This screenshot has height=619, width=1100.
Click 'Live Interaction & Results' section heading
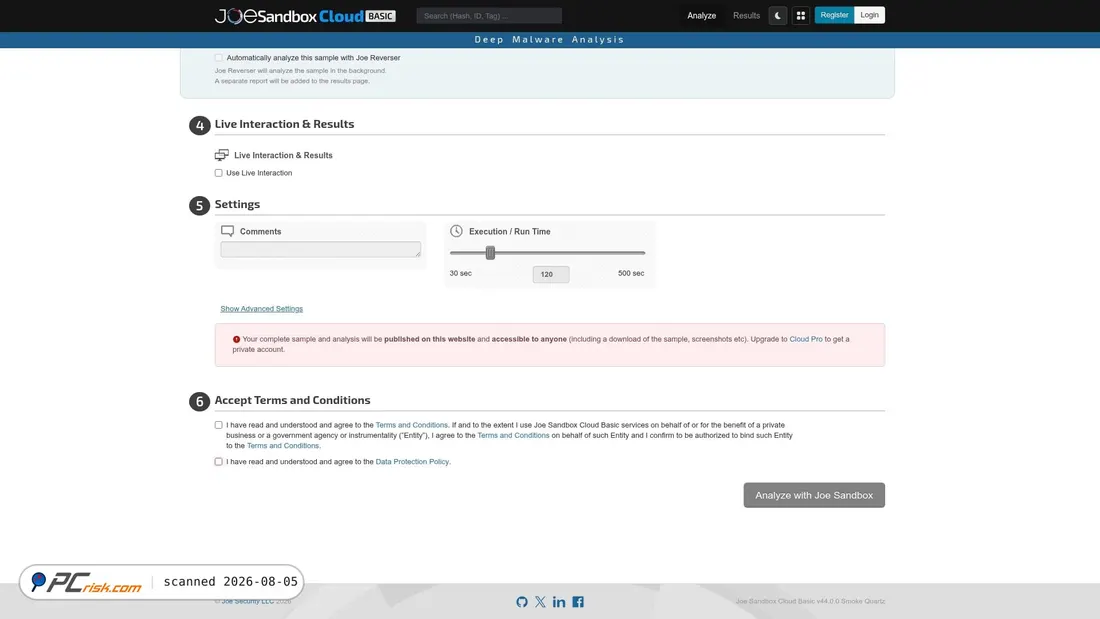(x=284, y=124)
